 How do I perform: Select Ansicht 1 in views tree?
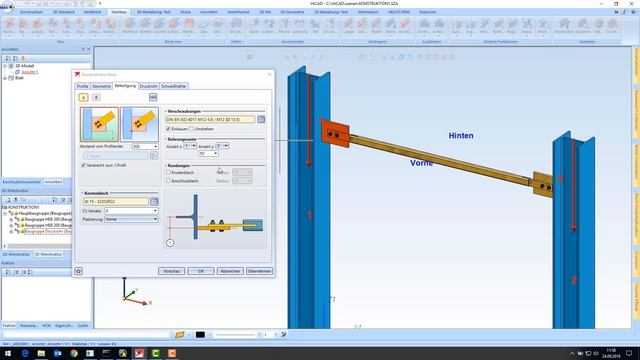(30, 72)
